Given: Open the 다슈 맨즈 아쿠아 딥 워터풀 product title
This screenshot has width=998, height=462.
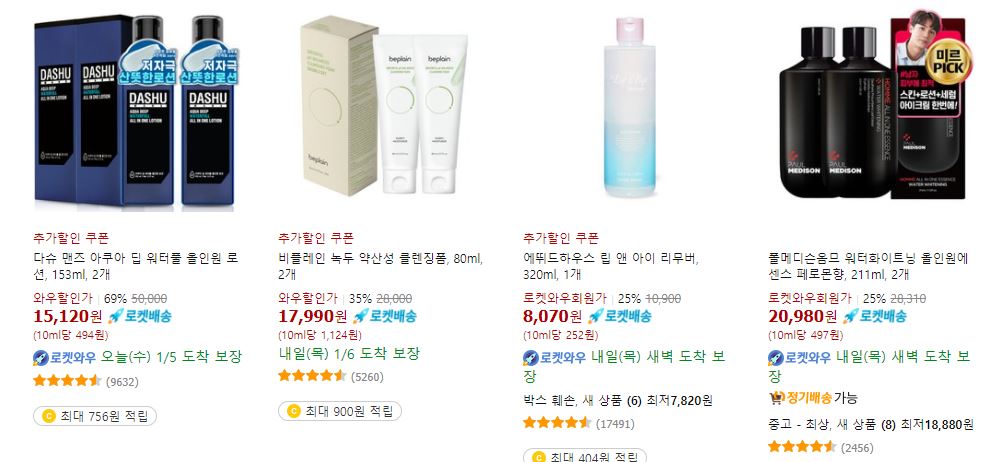Looking at the screenshot, I should click(x=136, y=267).
